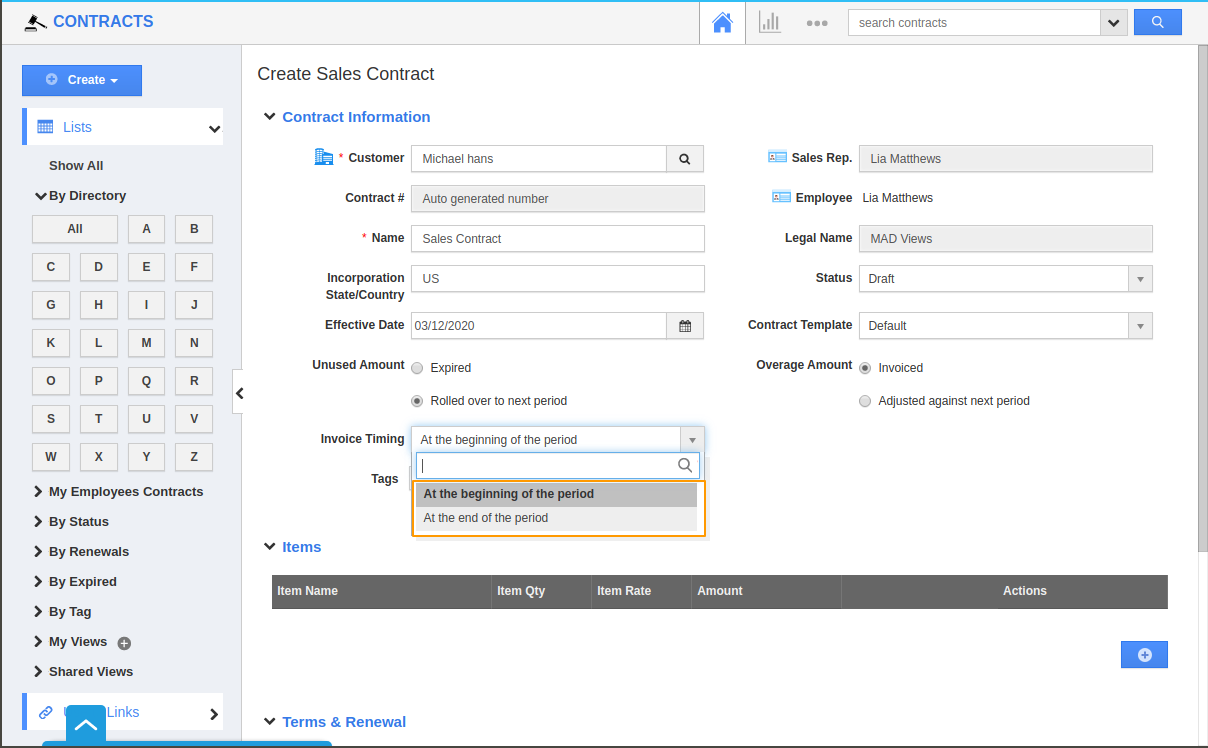Filter directory by letter S
The width and height of the screenshot is (1208, 748).
click(51, 419)
